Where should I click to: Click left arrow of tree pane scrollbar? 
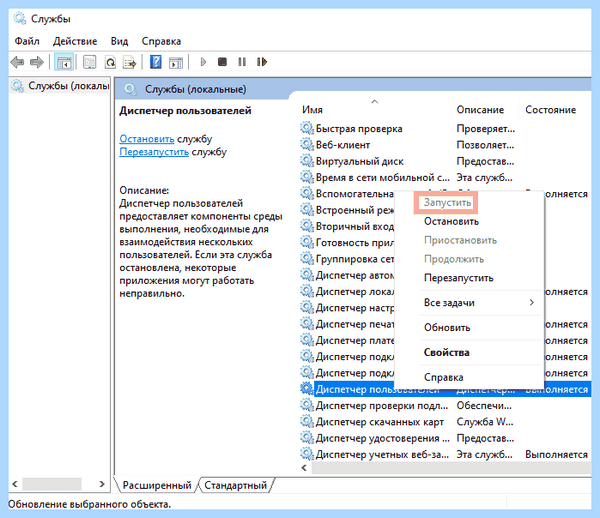coord(15,484)
